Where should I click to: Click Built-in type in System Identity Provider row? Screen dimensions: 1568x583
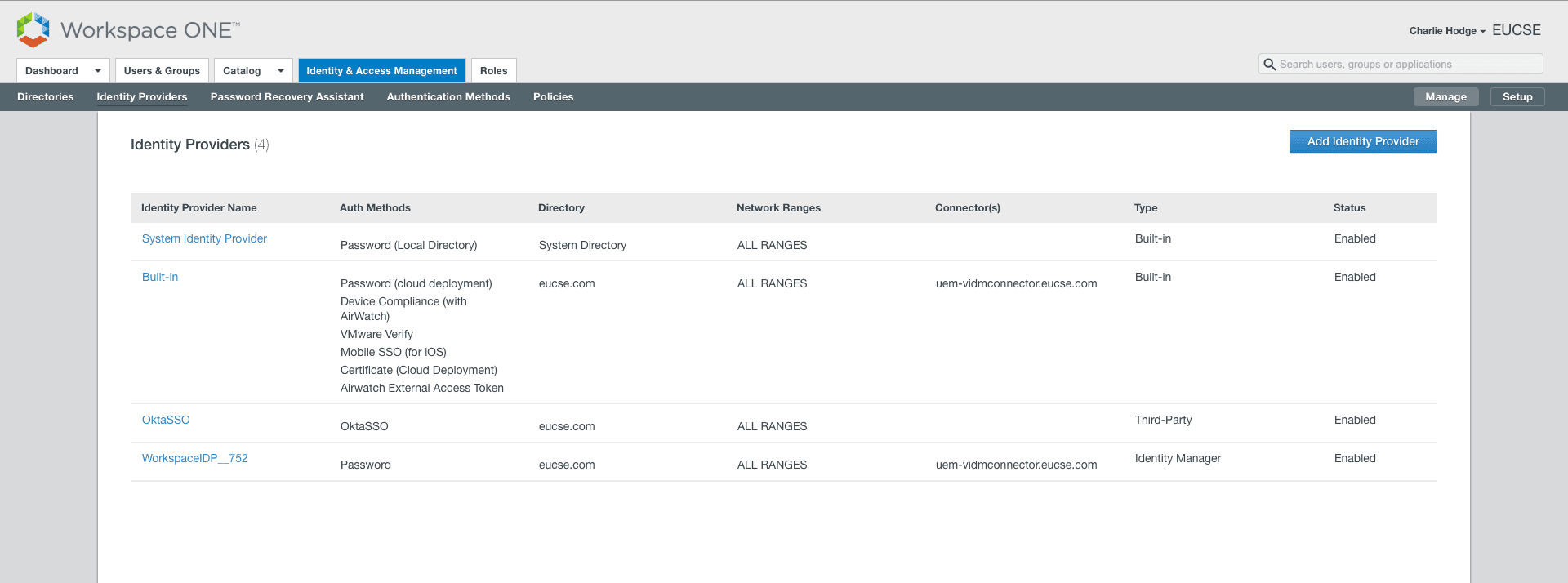tap(1153, 239)
